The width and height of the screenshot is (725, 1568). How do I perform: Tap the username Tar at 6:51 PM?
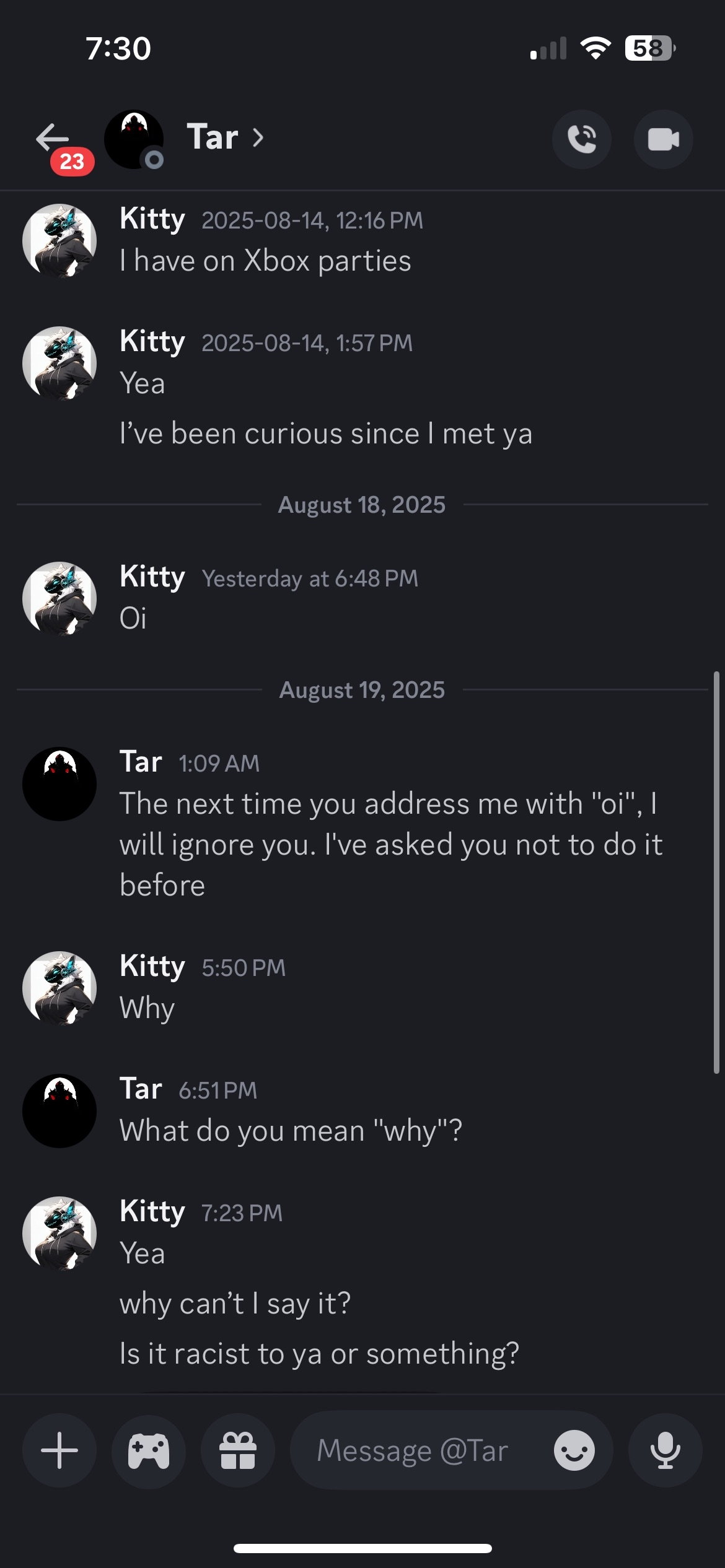141,1089
